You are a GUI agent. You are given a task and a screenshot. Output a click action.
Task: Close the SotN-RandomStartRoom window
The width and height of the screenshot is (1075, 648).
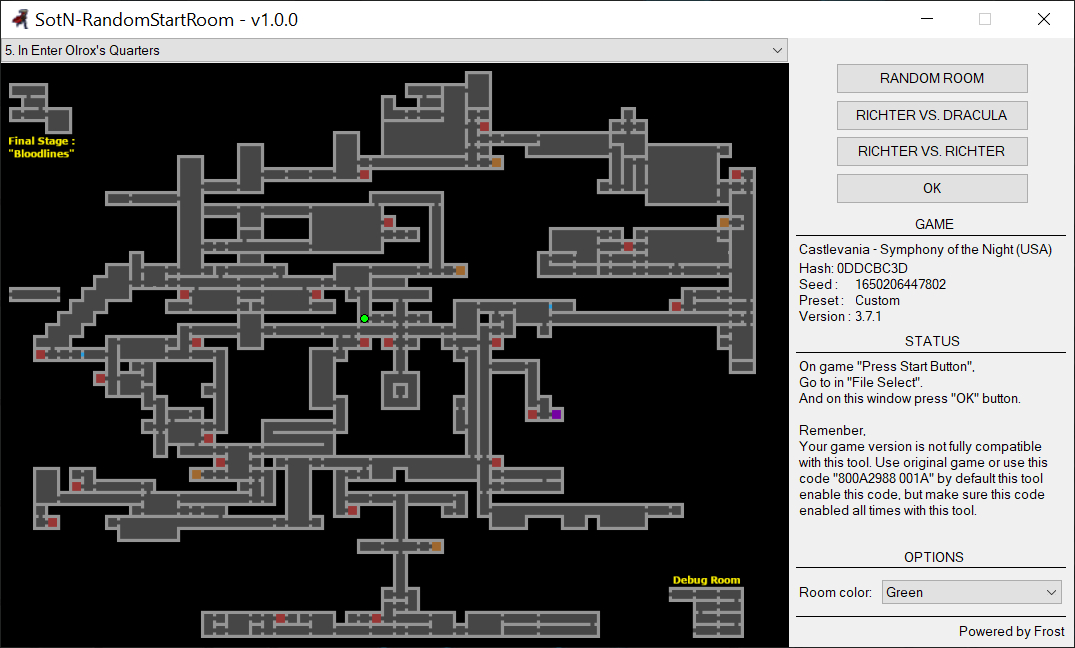pyautogui.click(x=1043, y=19)
